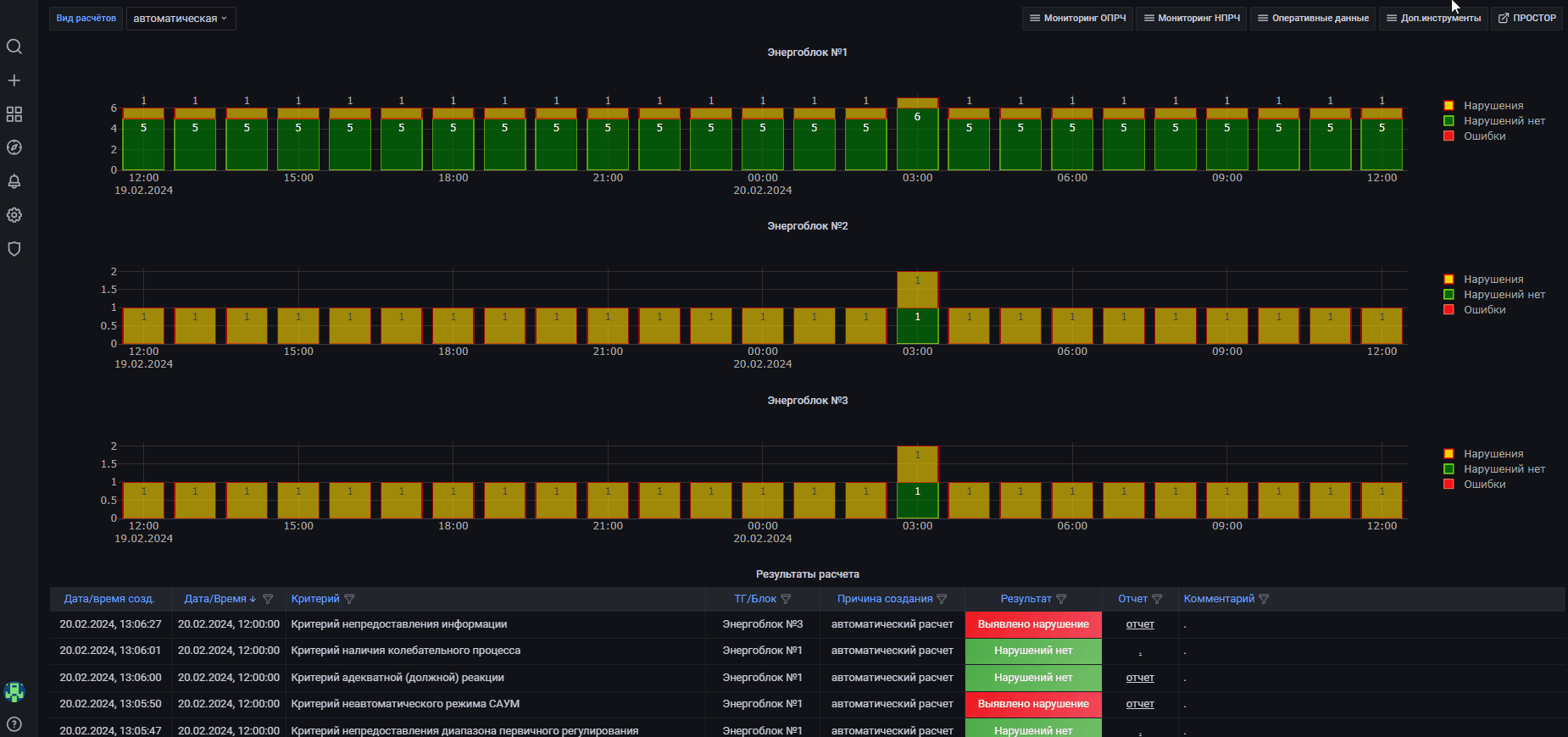Open the Search icon in the sidebar
The width and height of the screenshot is (1568, 737).
14,47
